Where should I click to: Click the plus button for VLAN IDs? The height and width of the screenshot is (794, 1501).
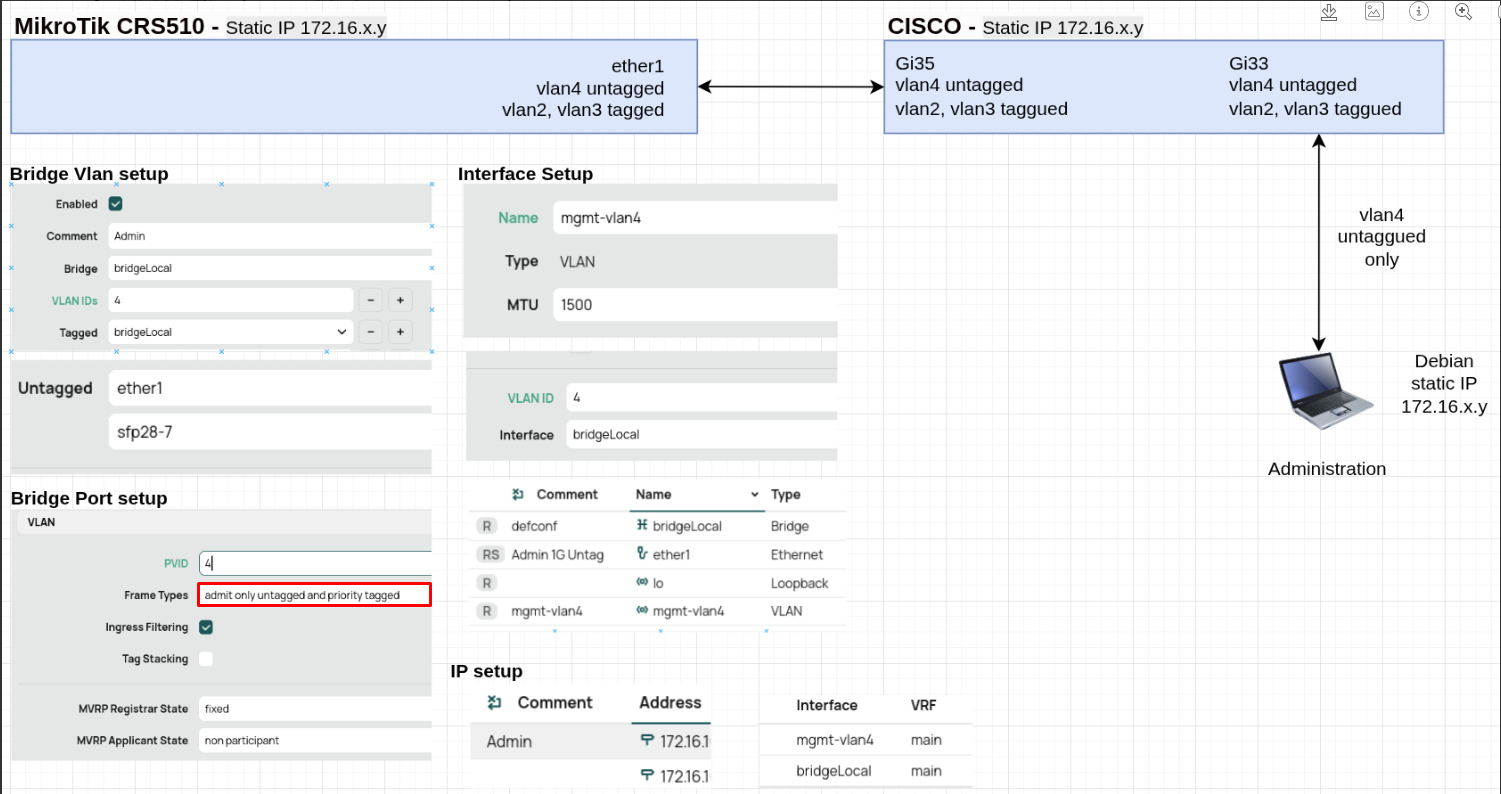(399, 300)
